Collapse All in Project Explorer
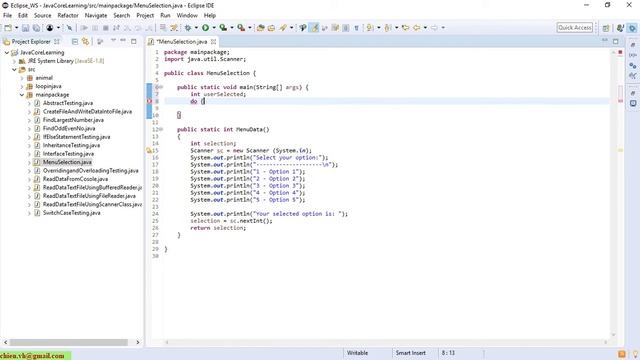Screen dimensions: 640x360 75,42
